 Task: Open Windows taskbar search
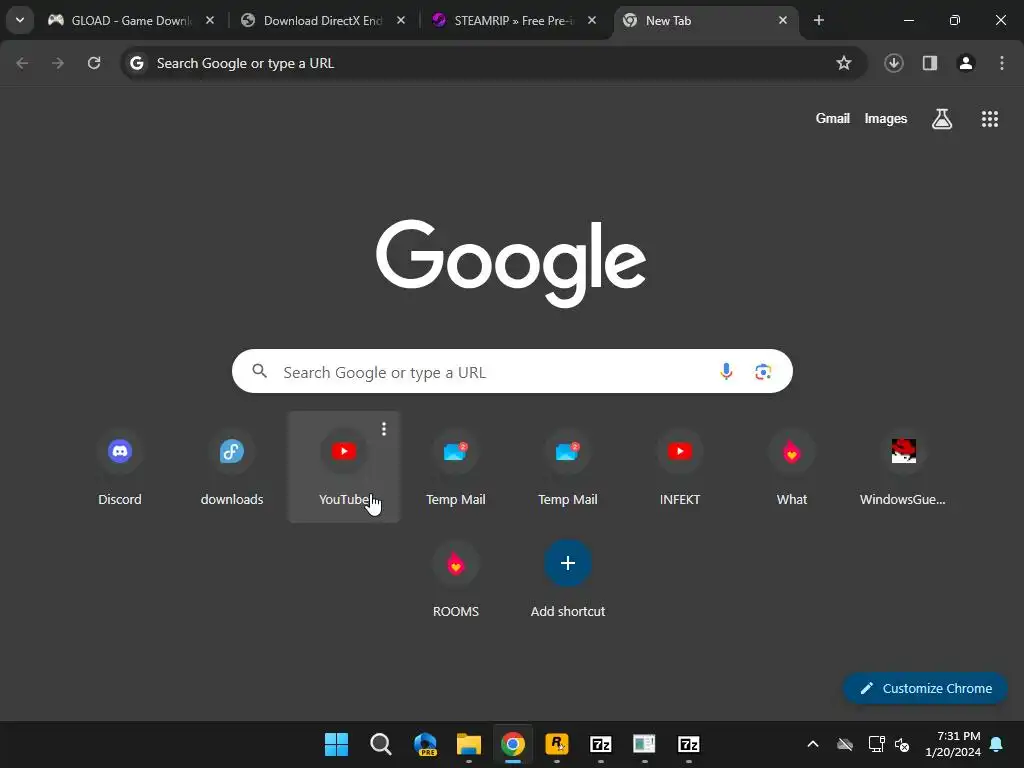coord(381,744)
